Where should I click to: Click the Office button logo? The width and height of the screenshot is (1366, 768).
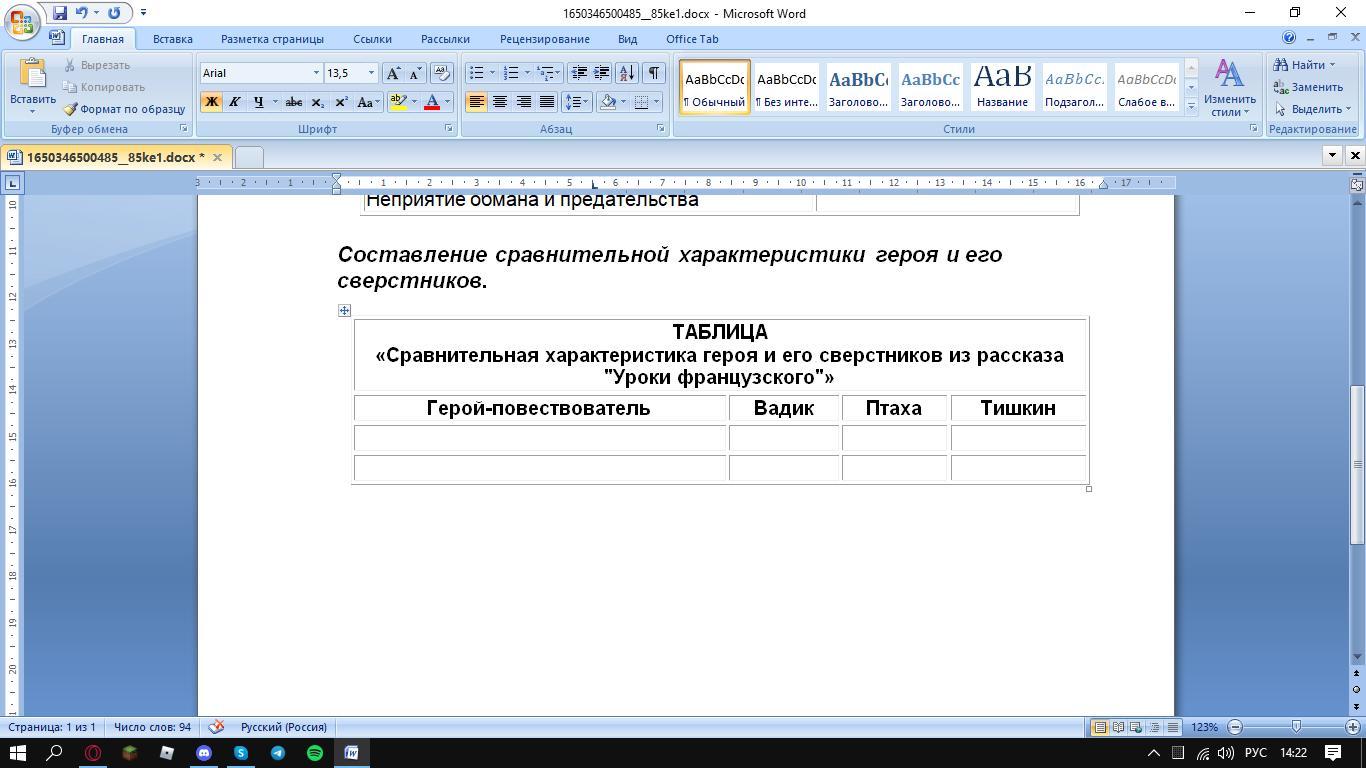22,22
